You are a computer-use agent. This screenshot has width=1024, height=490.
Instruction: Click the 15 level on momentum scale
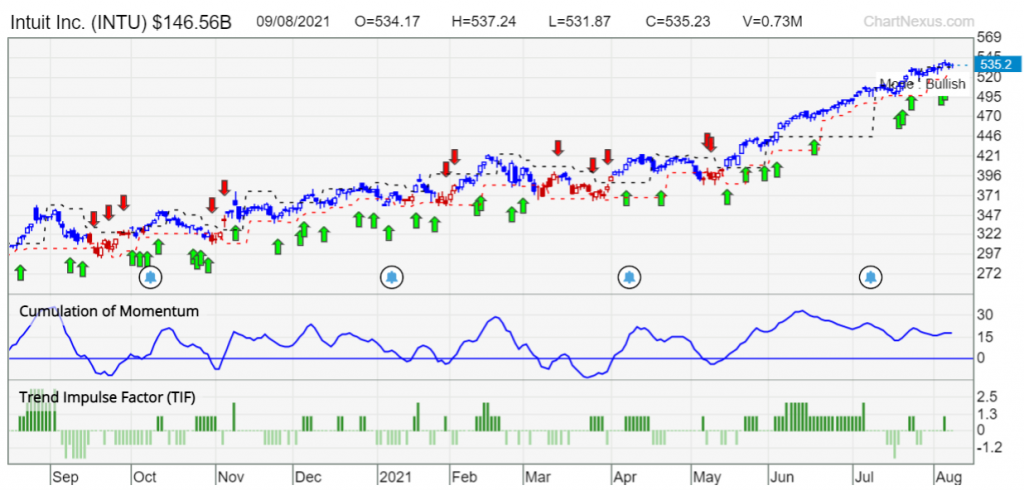point(985,337)
